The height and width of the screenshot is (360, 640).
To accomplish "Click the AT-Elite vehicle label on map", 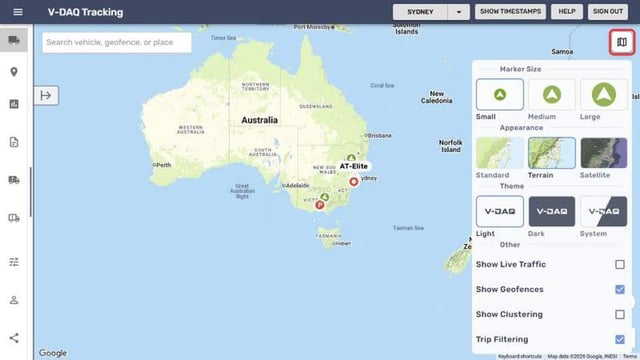I will [x=353, y=166].
